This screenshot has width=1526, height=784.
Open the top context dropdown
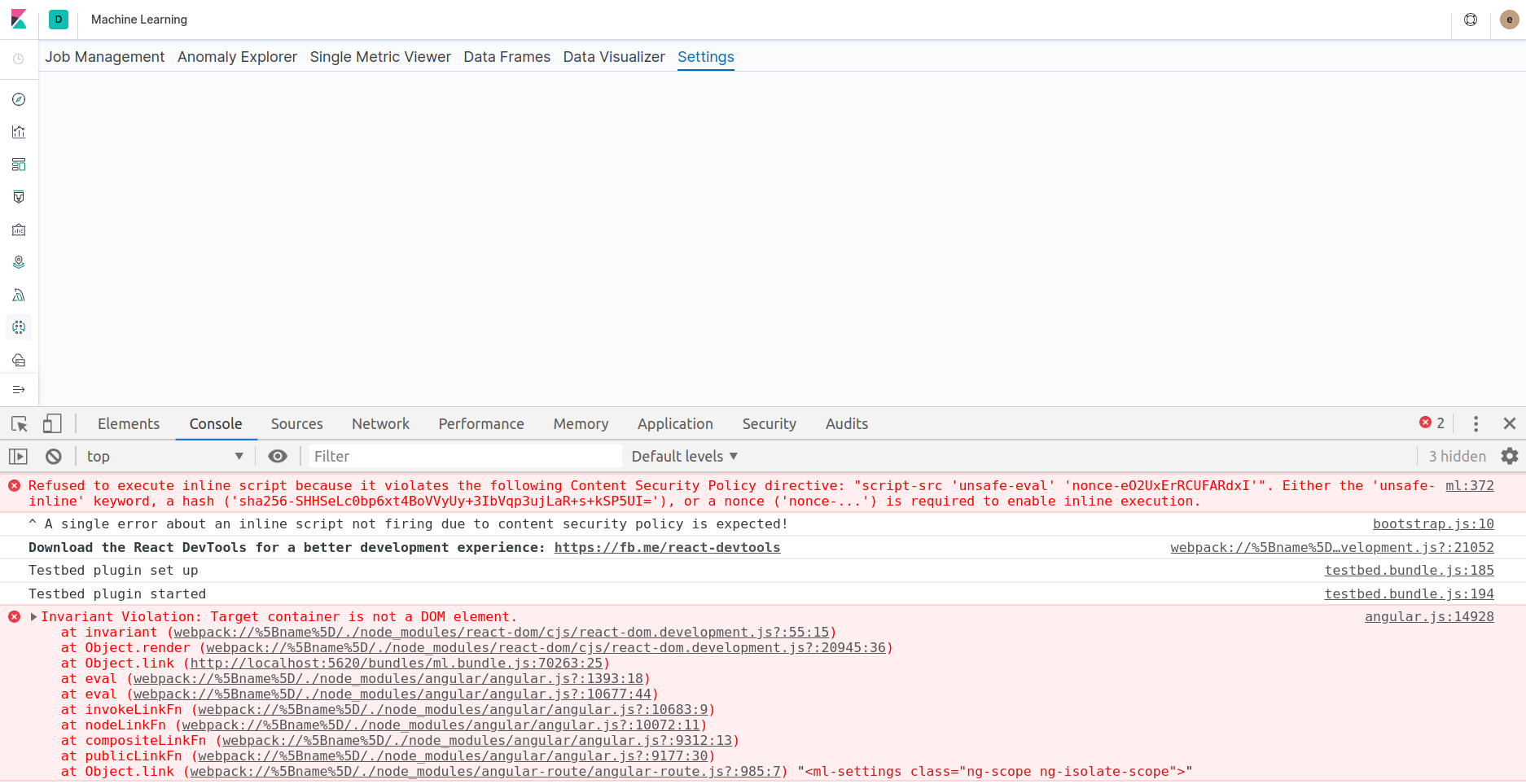click(165, 457)
